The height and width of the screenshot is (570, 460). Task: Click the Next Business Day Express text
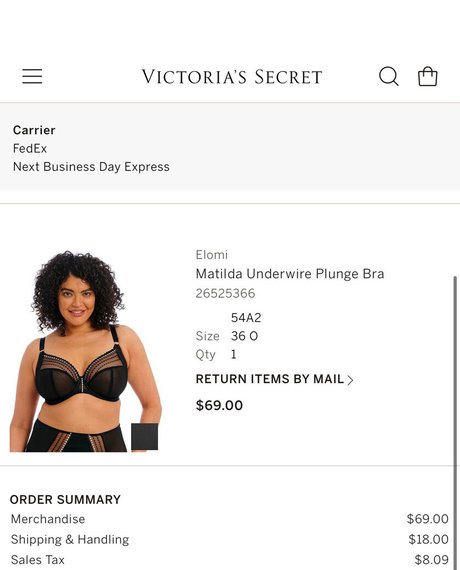point(91,167)
